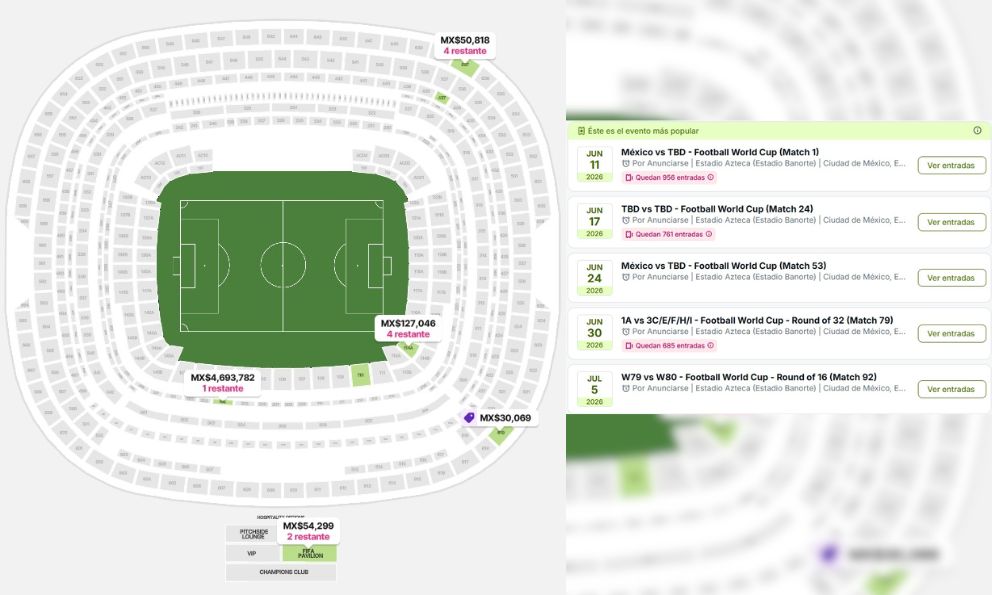Click the purple price tag icon
Image resolution: width=992 pixels, height=595 pixels.
click(468, 418)
